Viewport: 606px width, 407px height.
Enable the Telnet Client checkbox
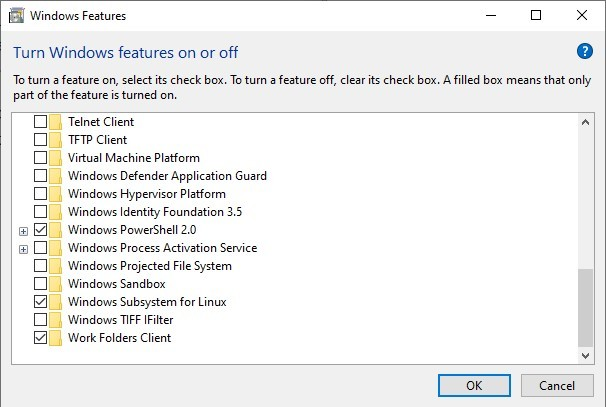pos(40,122)
